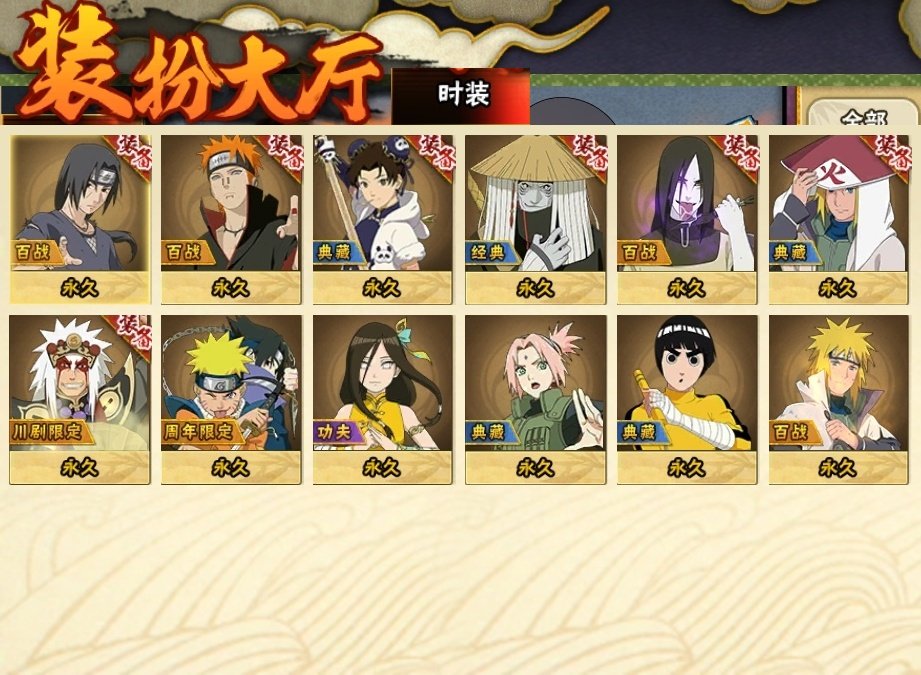Choose the Pain 百战 costume card
Image resolution: width=921 pixels, height=675 pixels.
coord(231,219)
